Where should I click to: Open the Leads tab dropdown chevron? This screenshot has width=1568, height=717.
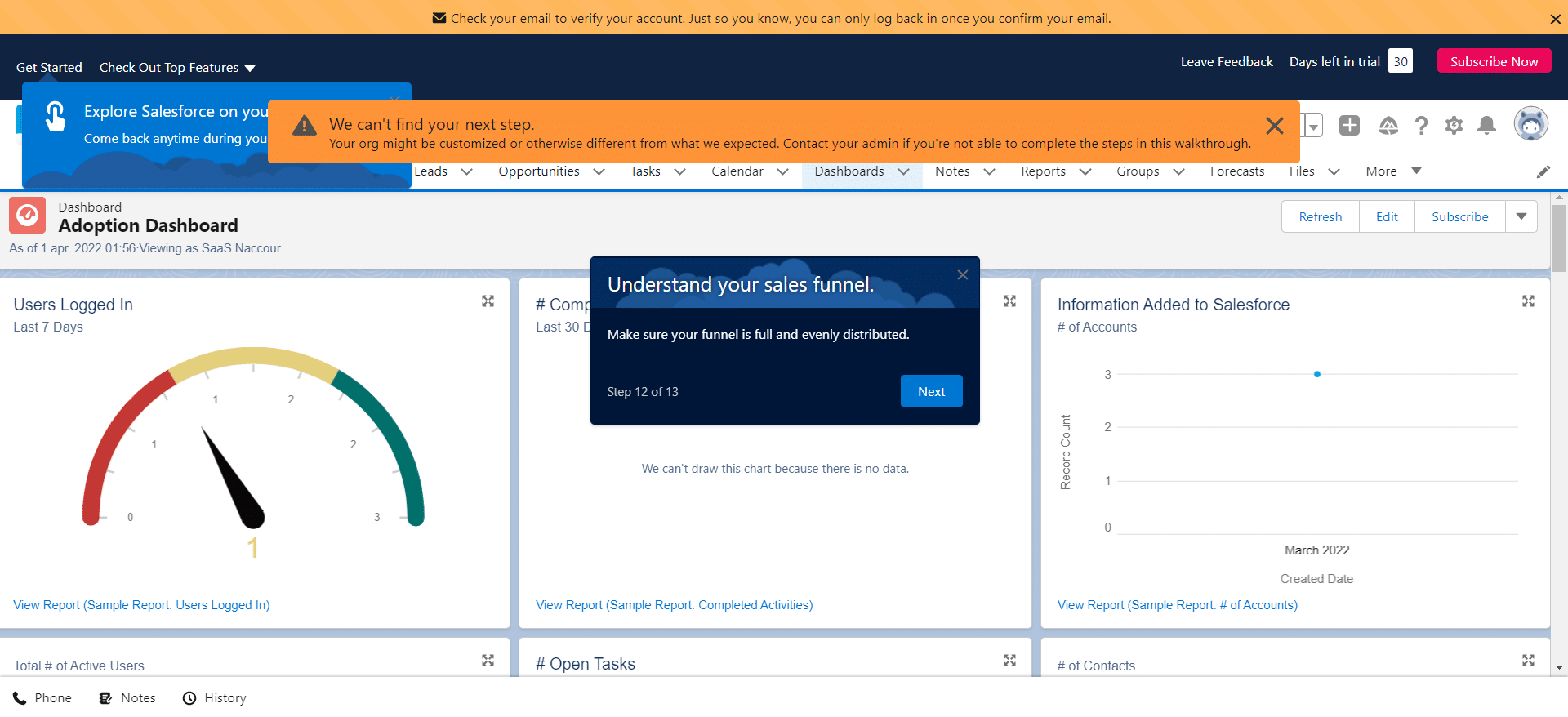(467, 171)
